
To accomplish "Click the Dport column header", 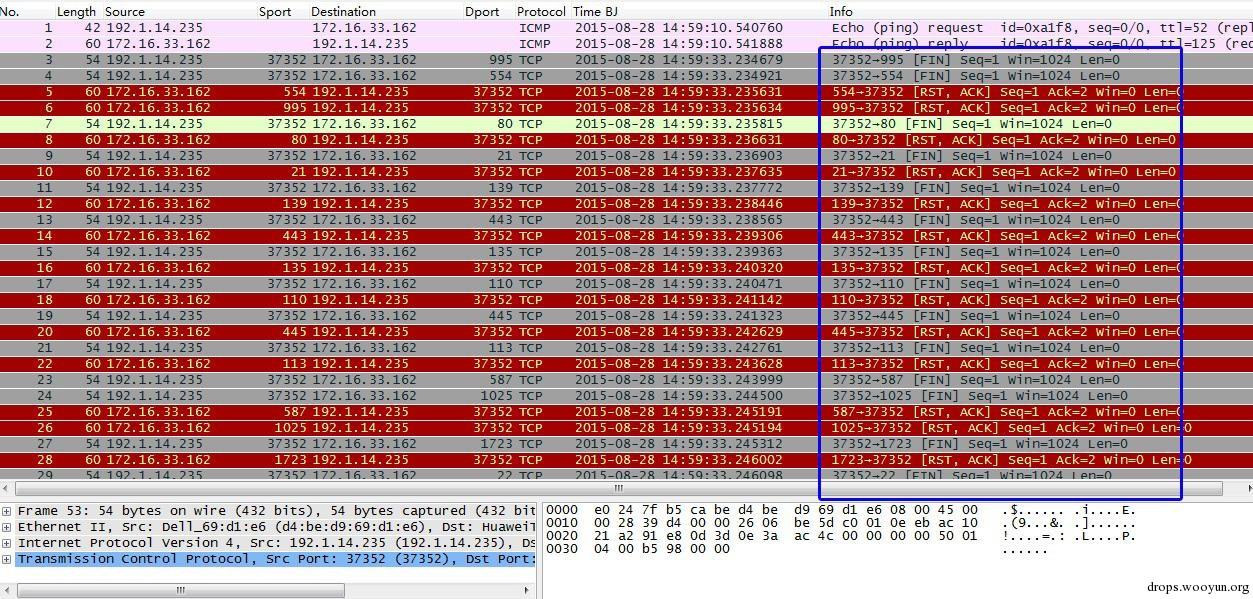I will pyautogui.click(x=482, y=11).
